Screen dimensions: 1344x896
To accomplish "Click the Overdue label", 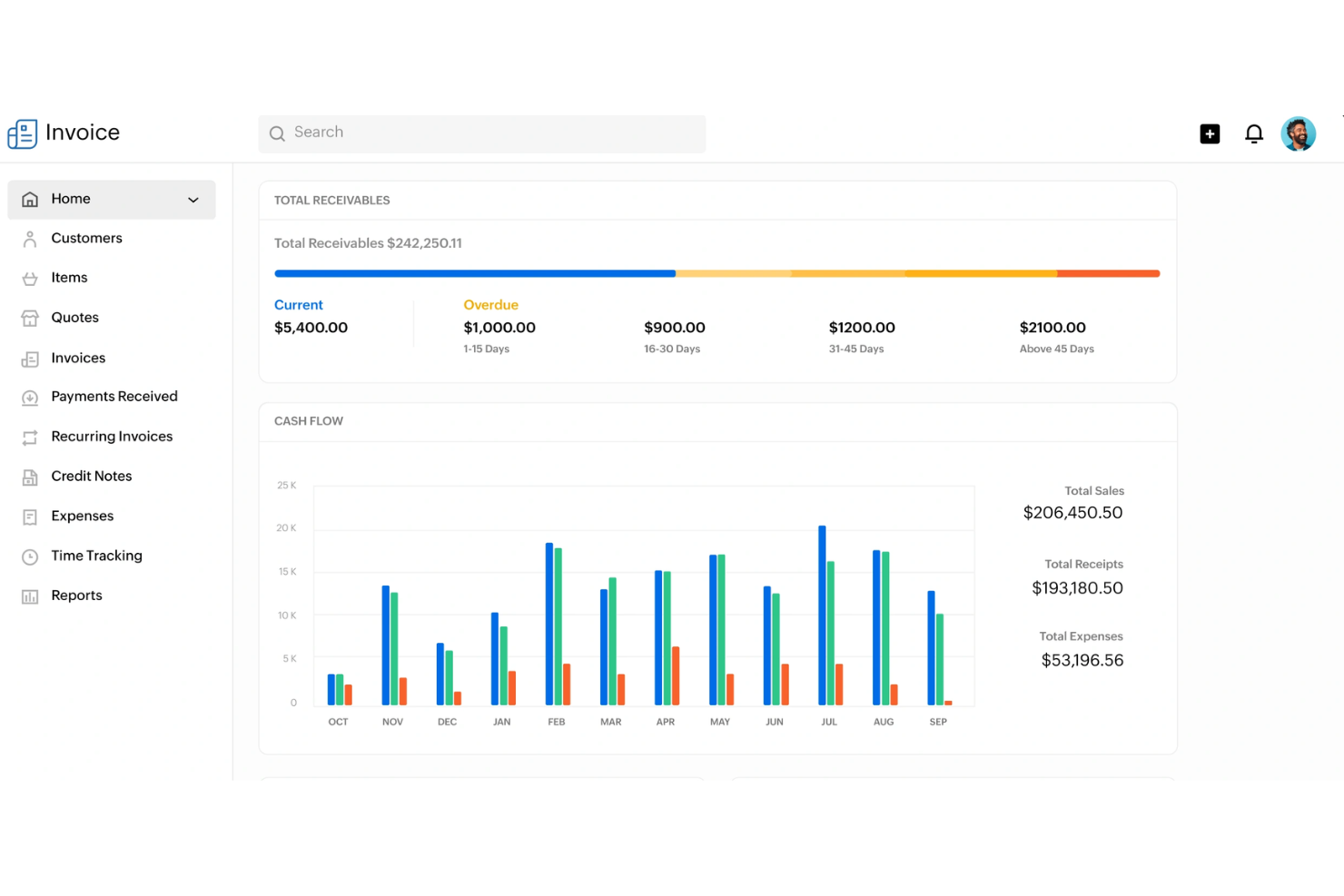I will tap(490, 304).
